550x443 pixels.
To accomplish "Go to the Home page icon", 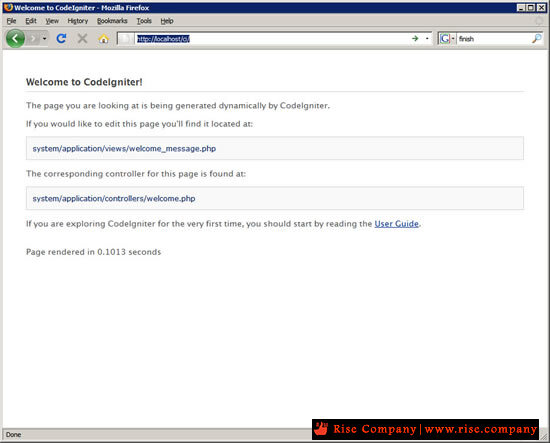I will click(x=103, y=38).
